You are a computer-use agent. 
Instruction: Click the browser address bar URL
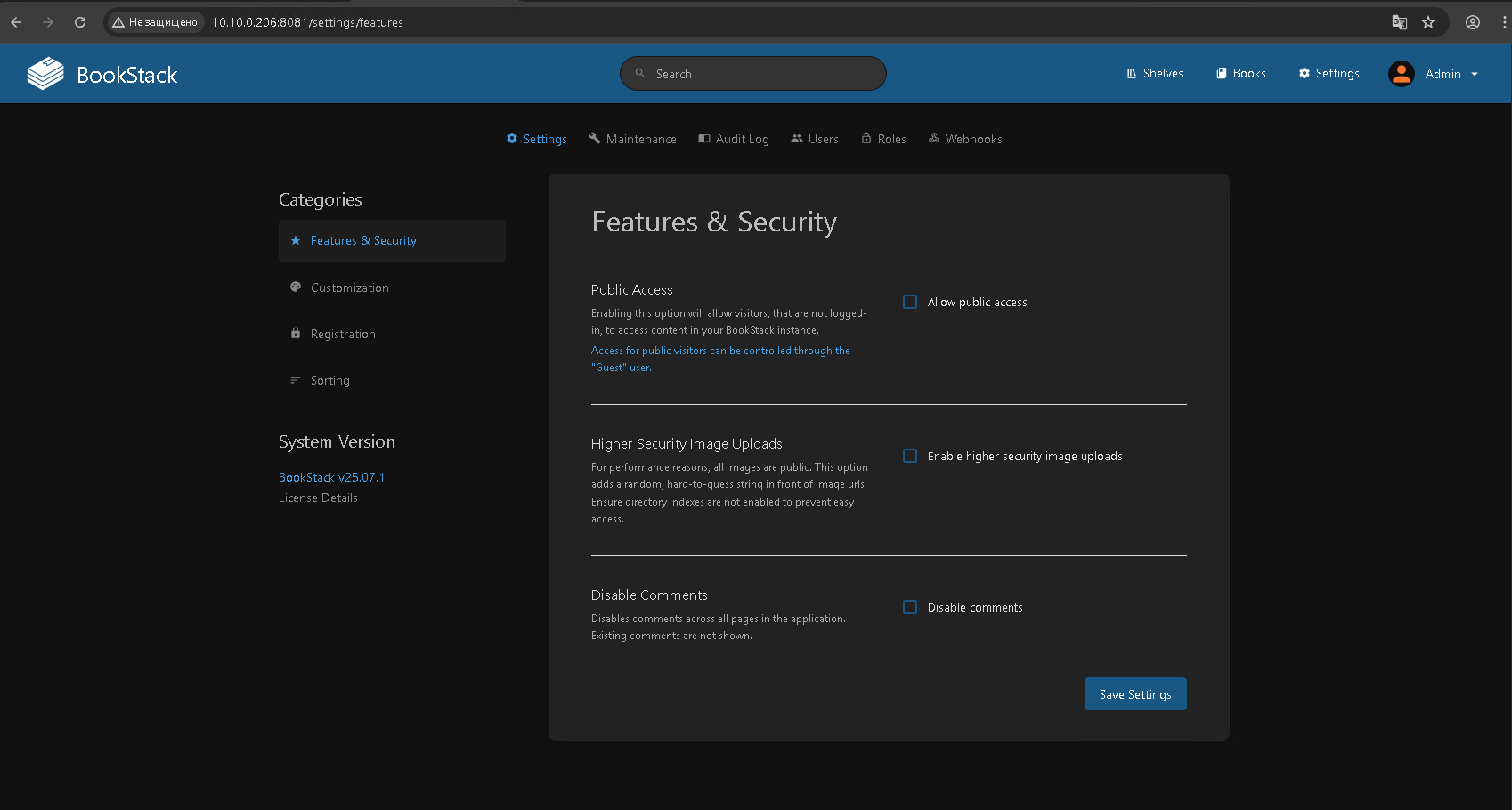(307, 22)
